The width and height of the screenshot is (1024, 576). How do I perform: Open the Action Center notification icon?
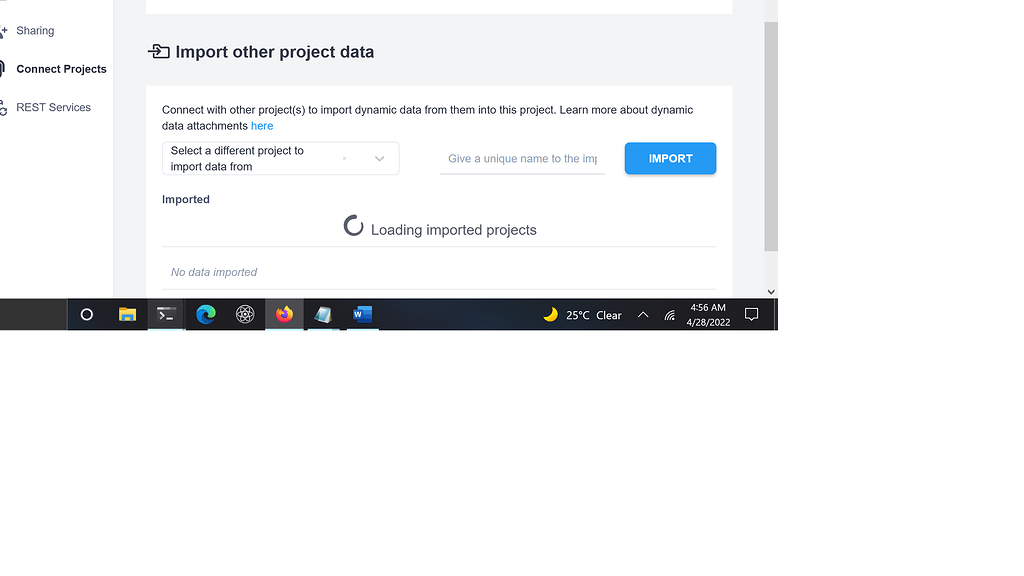pyautogui.click(x=751, y=314)
